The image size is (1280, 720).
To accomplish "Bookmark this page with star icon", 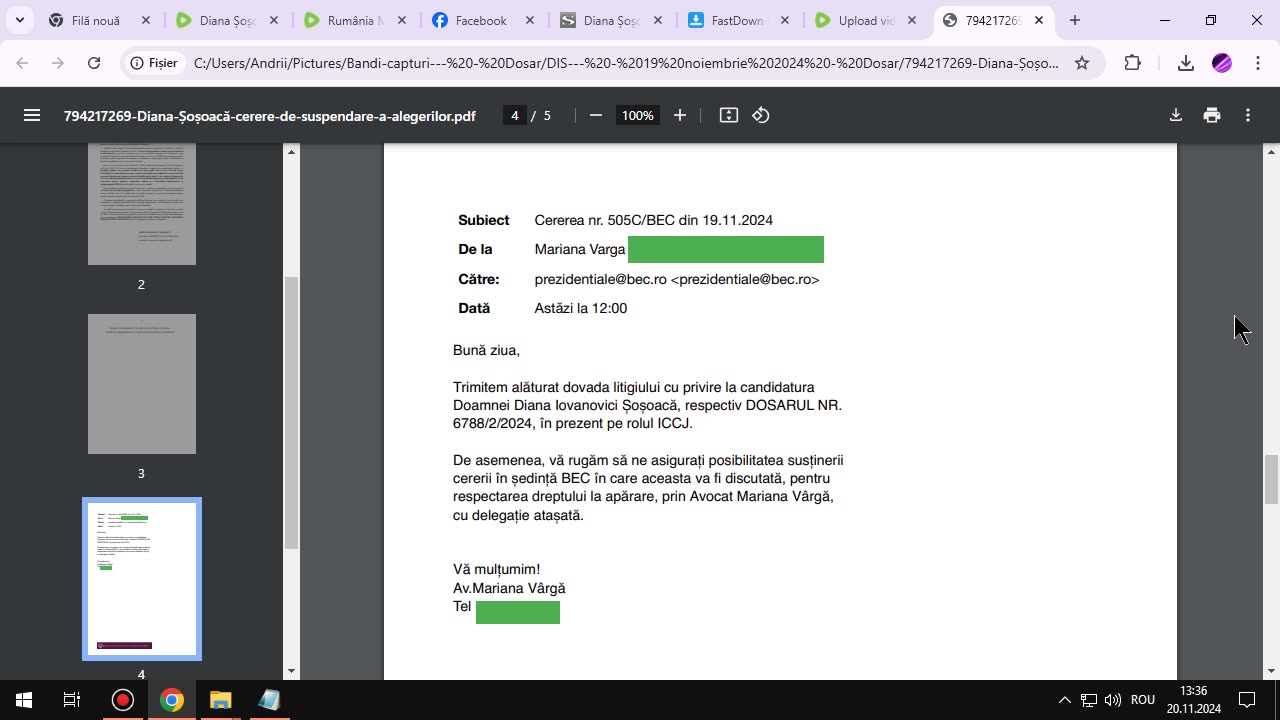I will [x=1082, y=63].
